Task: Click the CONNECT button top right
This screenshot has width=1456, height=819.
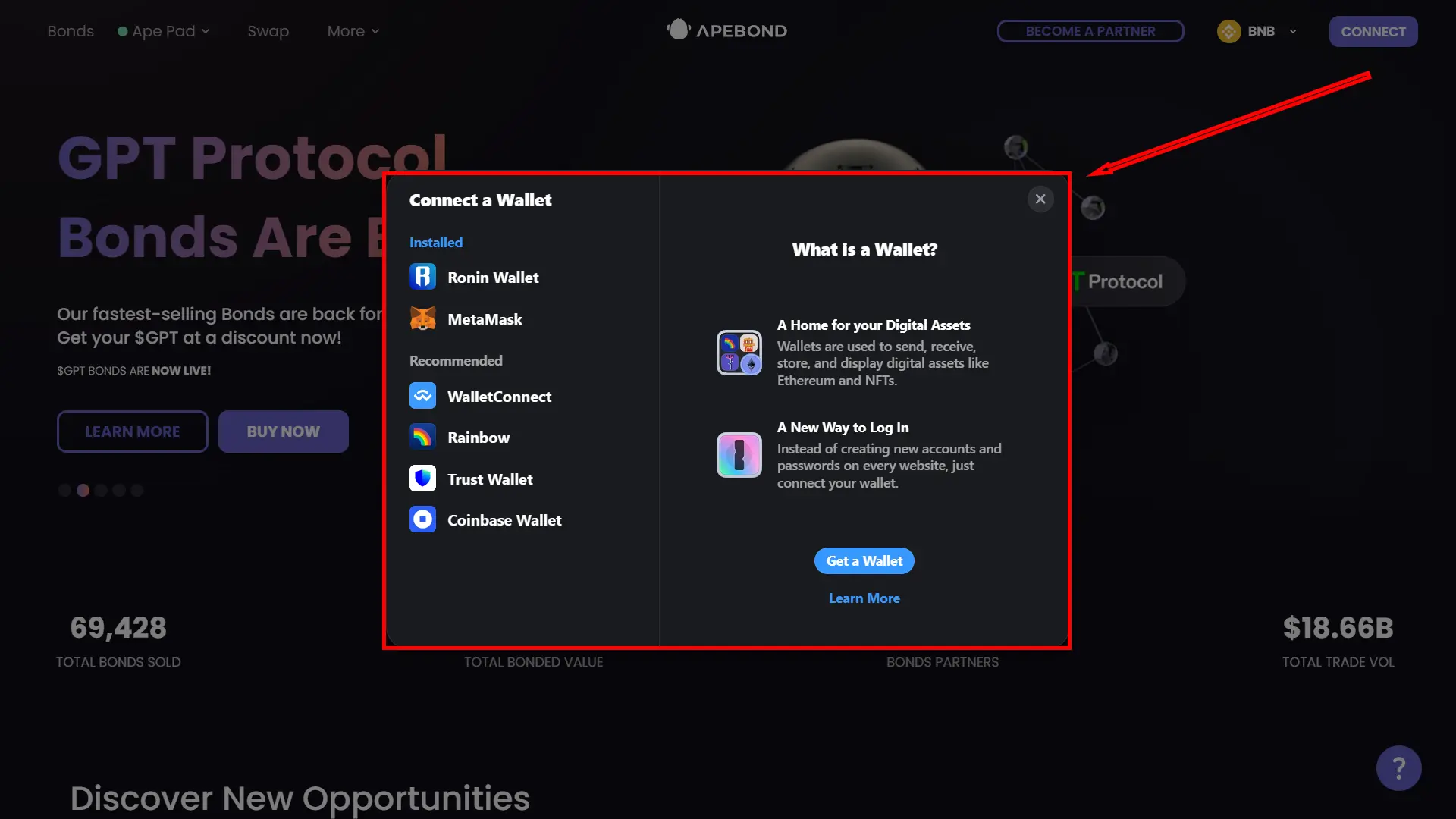Action: point(1373,31)
